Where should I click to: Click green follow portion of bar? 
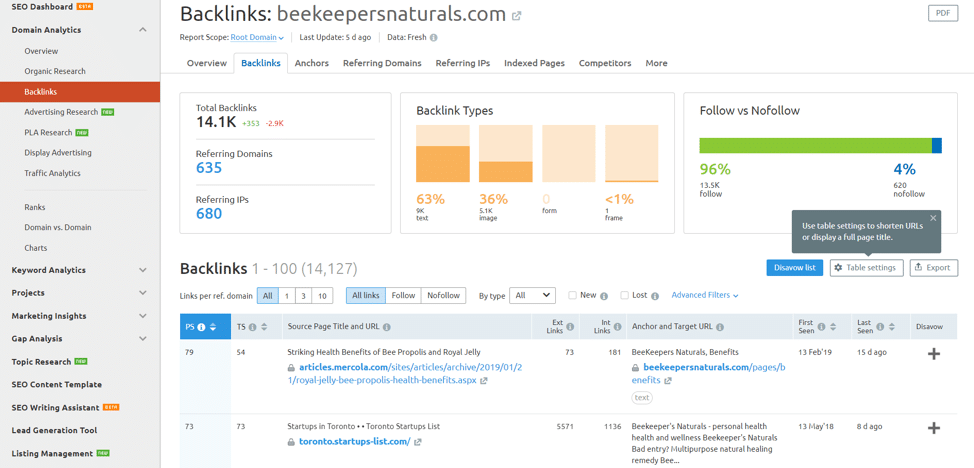point(816,145)
